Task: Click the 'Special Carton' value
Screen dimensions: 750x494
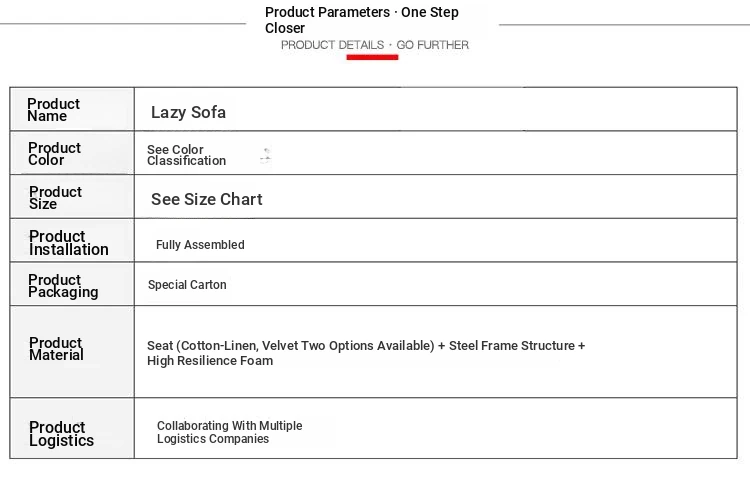Action: (x=187, y=285)
